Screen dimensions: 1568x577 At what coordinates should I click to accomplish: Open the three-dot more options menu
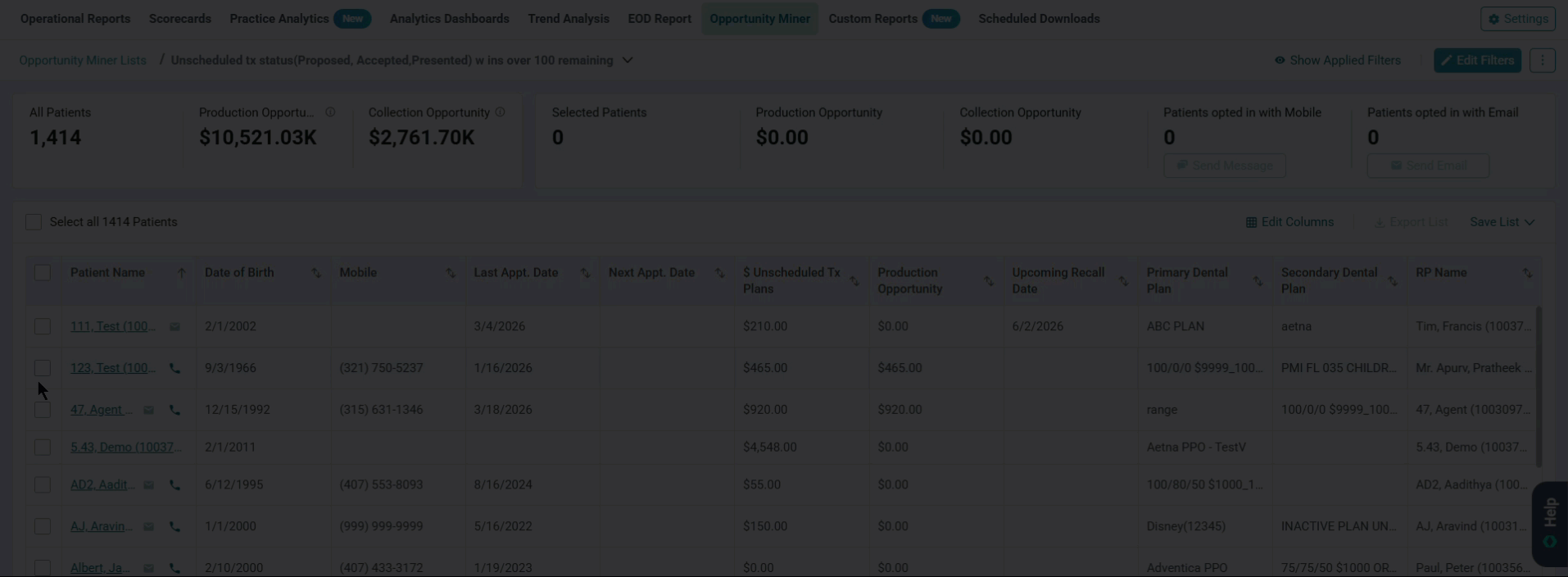pyautogui.click(x=1543, y=60)
